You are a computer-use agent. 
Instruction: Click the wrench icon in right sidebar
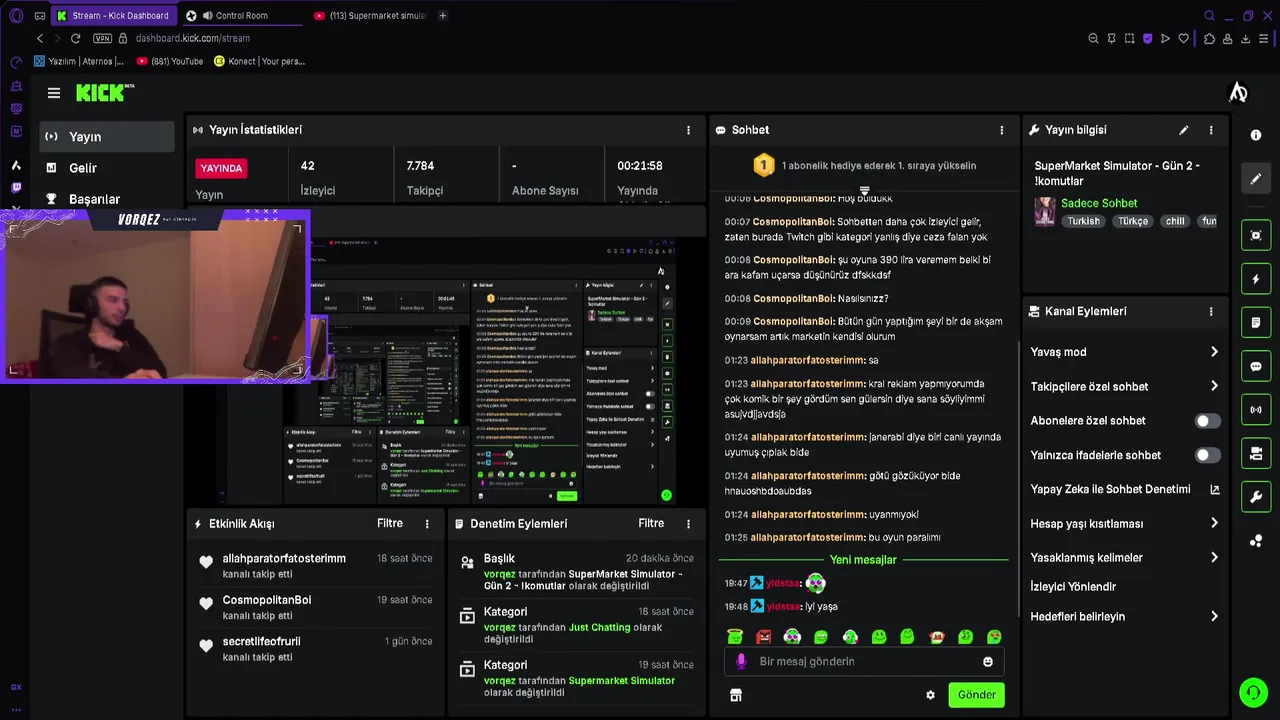[x=1256, y=497]
